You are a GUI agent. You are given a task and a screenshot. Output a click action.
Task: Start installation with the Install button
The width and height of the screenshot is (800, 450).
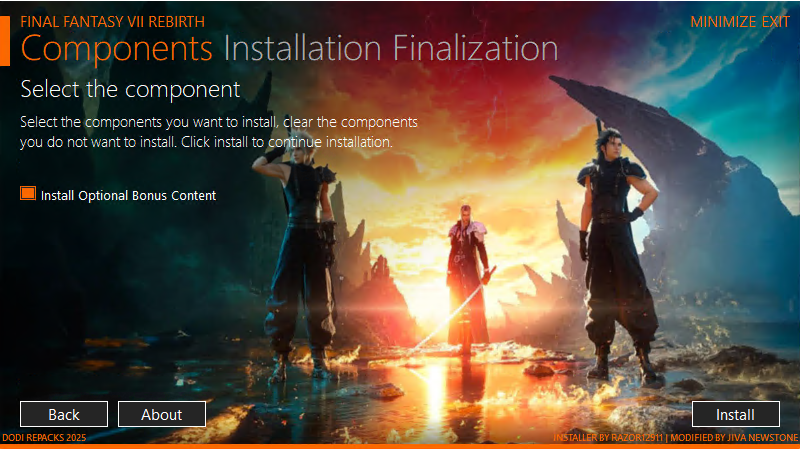(735, 414)
